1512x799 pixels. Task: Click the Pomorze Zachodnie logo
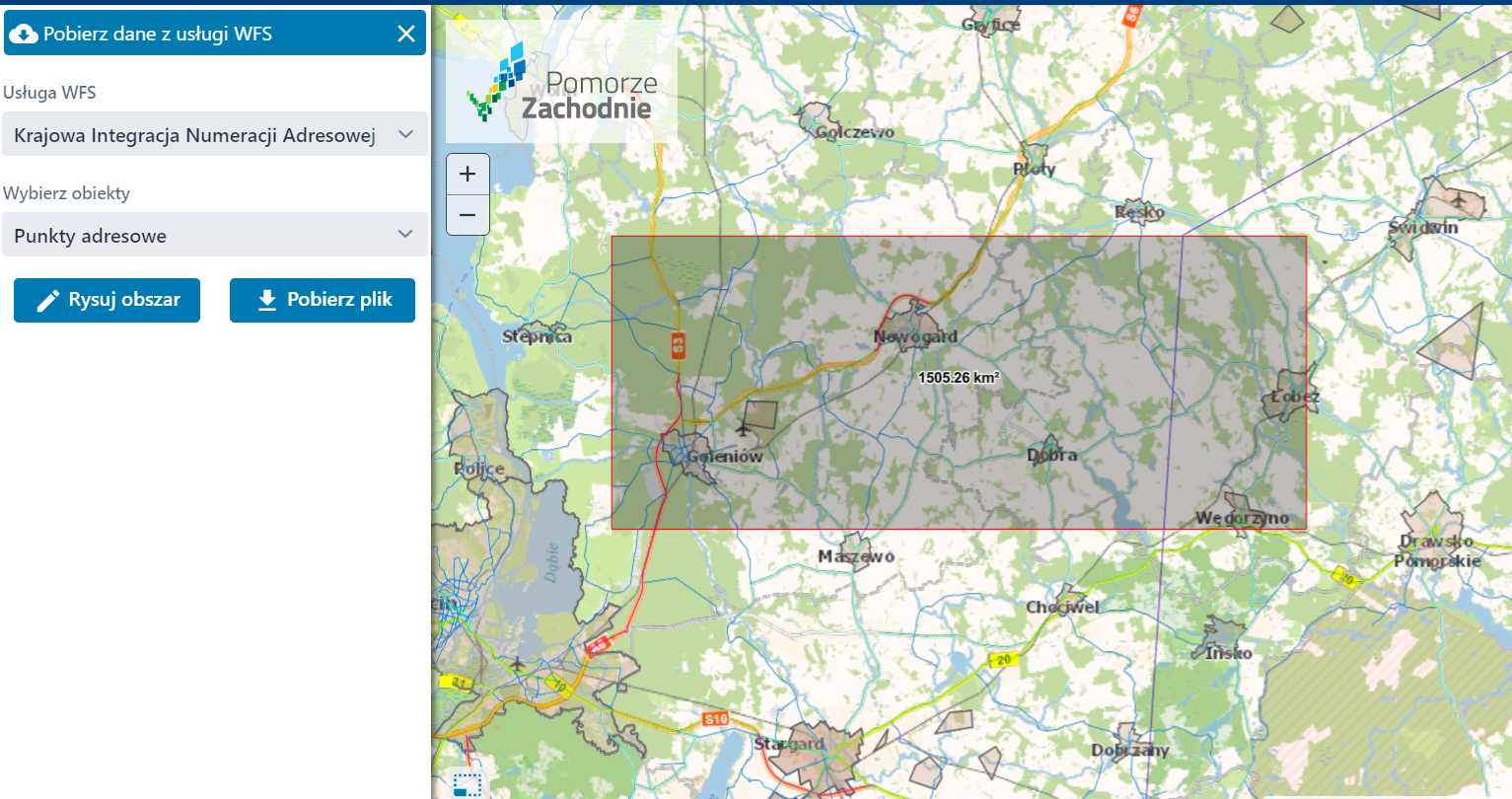561,83
